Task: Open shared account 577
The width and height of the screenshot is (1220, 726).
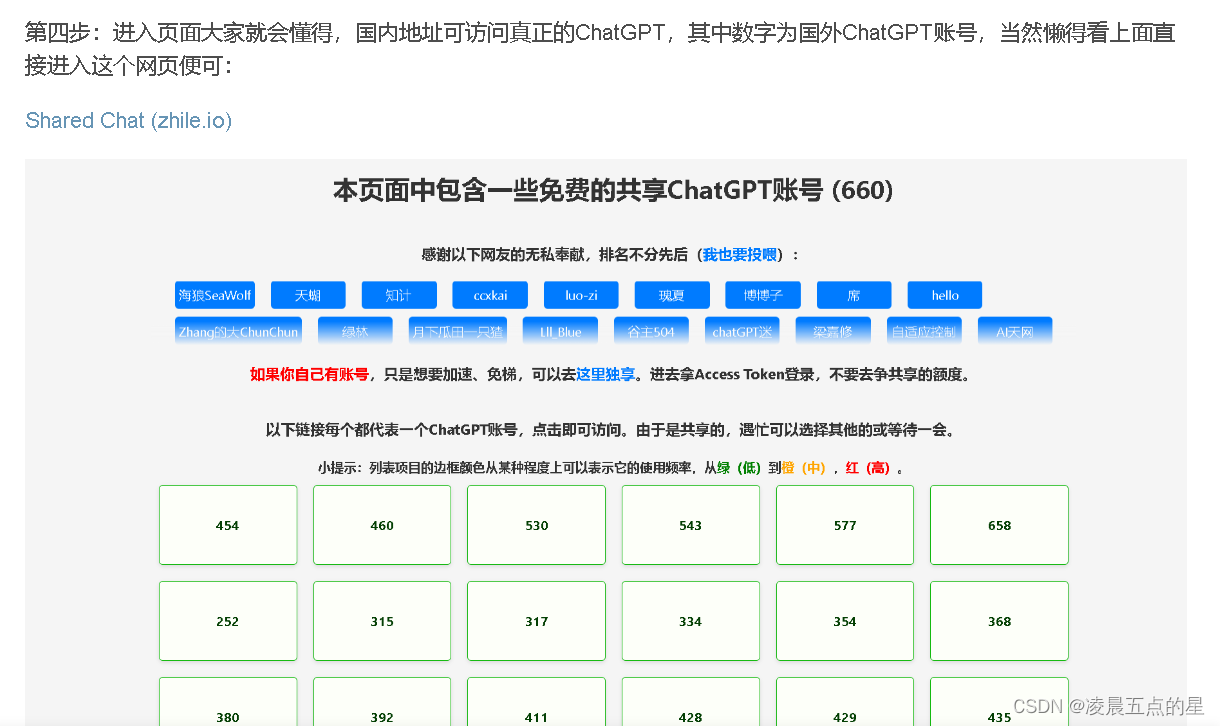Action: pyautogui.click(x=845, y=525)
